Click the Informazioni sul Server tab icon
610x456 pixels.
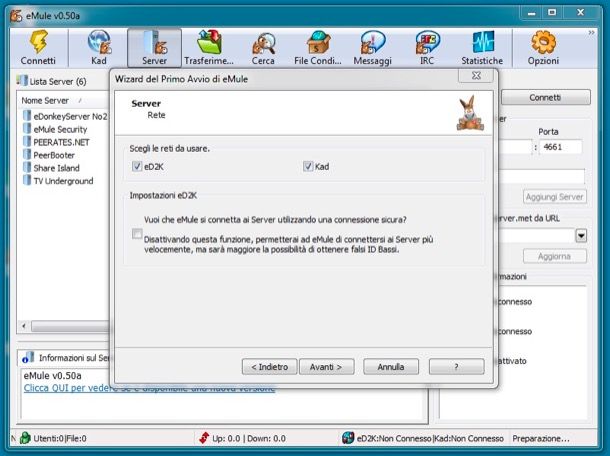(28, 358)
